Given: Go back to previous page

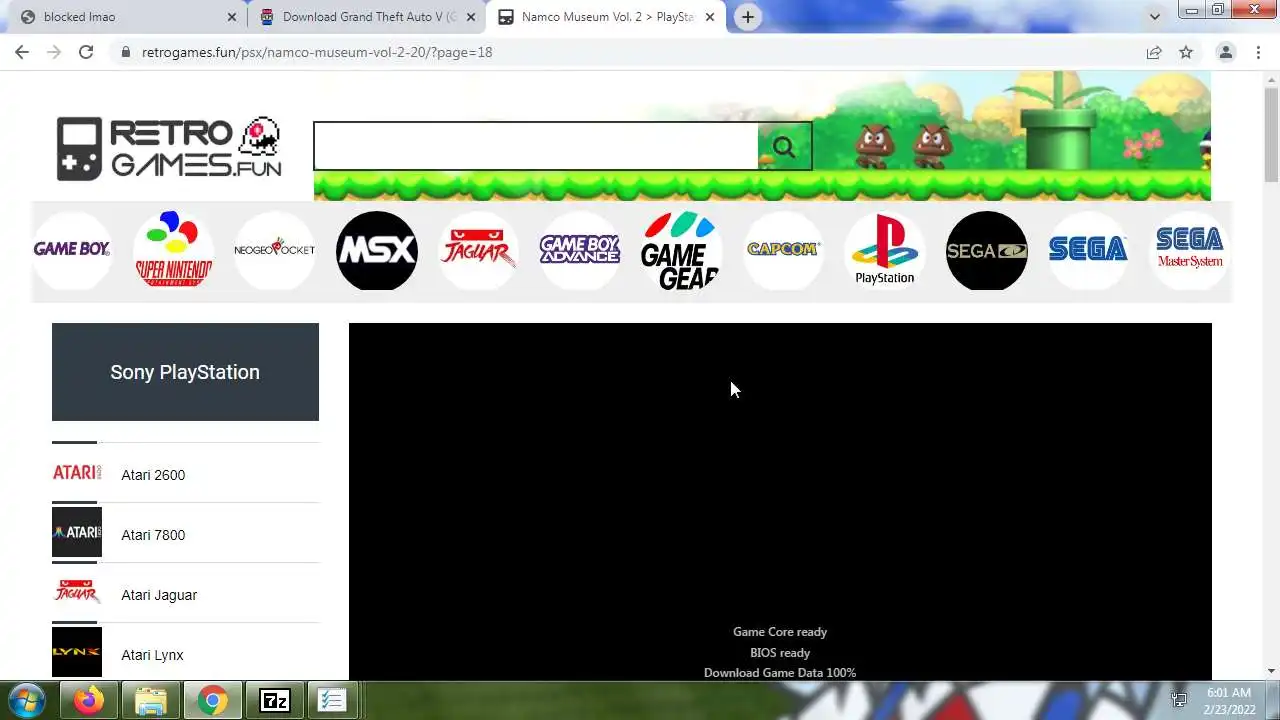Looking at the screenshot, I should (x=22, y=52).
